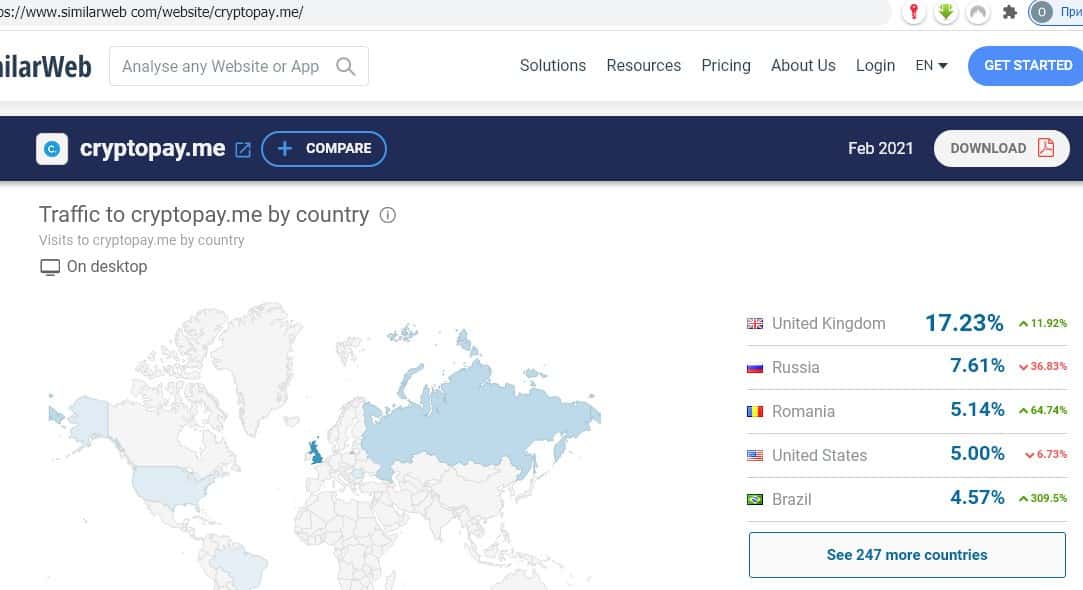
Task: Click the Romania flag icon
Action: [755, 412]
